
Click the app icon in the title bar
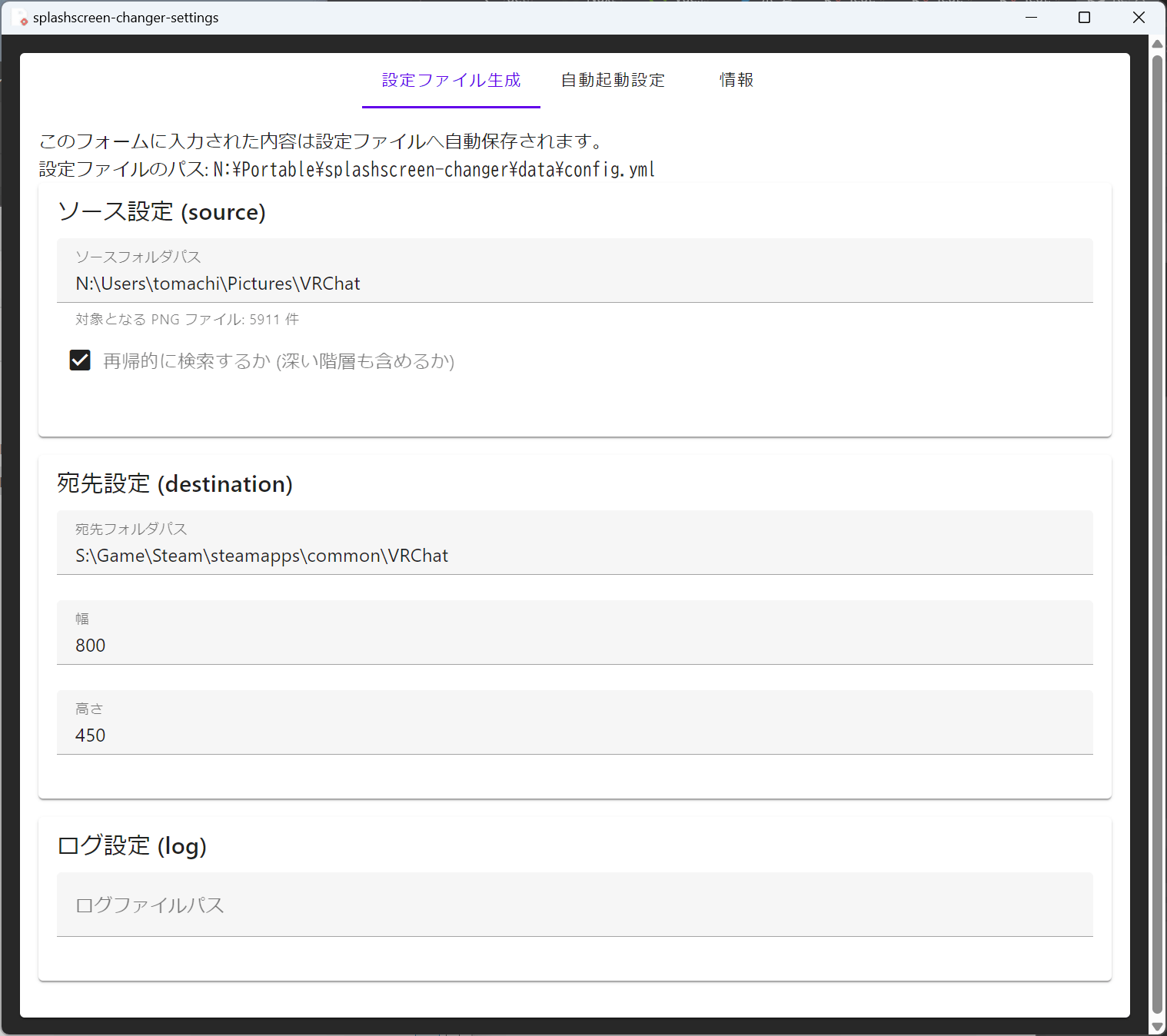[x=19, y=18]
